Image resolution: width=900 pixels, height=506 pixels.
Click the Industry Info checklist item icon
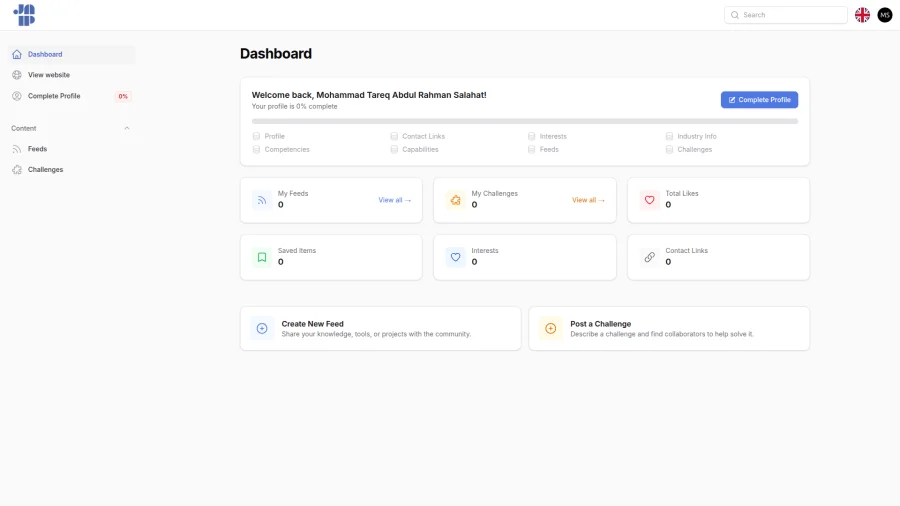click(x=669, y=137)
